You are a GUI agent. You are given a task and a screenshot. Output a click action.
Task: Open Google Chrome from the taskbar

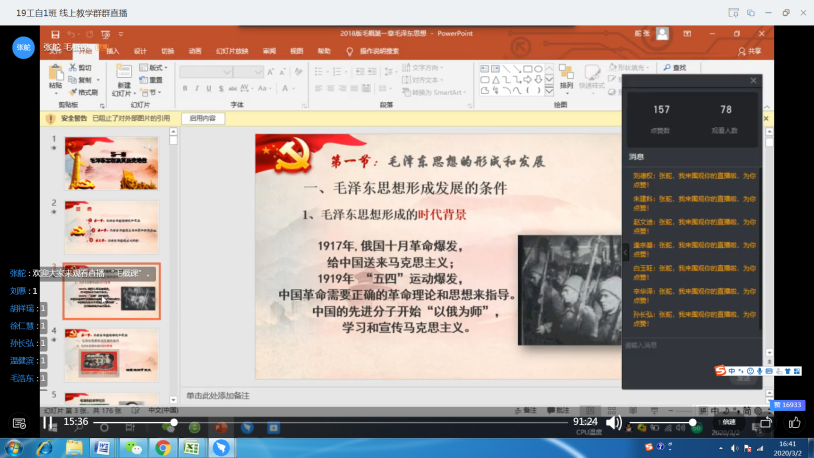coord(162,448)
